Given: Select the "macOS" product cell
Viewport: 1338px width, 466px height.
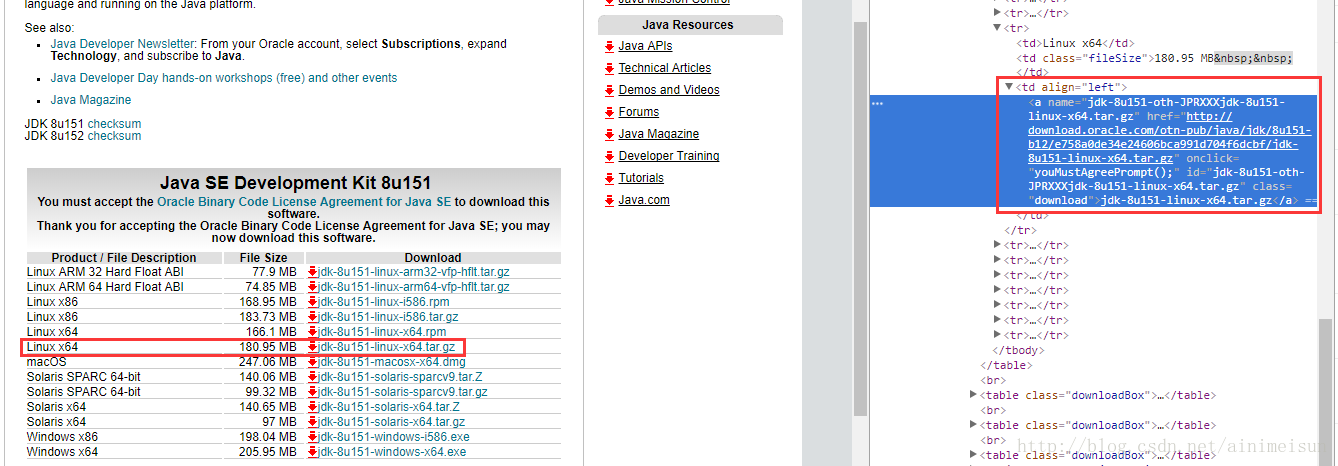Looking at the screenshot, I should [47, 362].
